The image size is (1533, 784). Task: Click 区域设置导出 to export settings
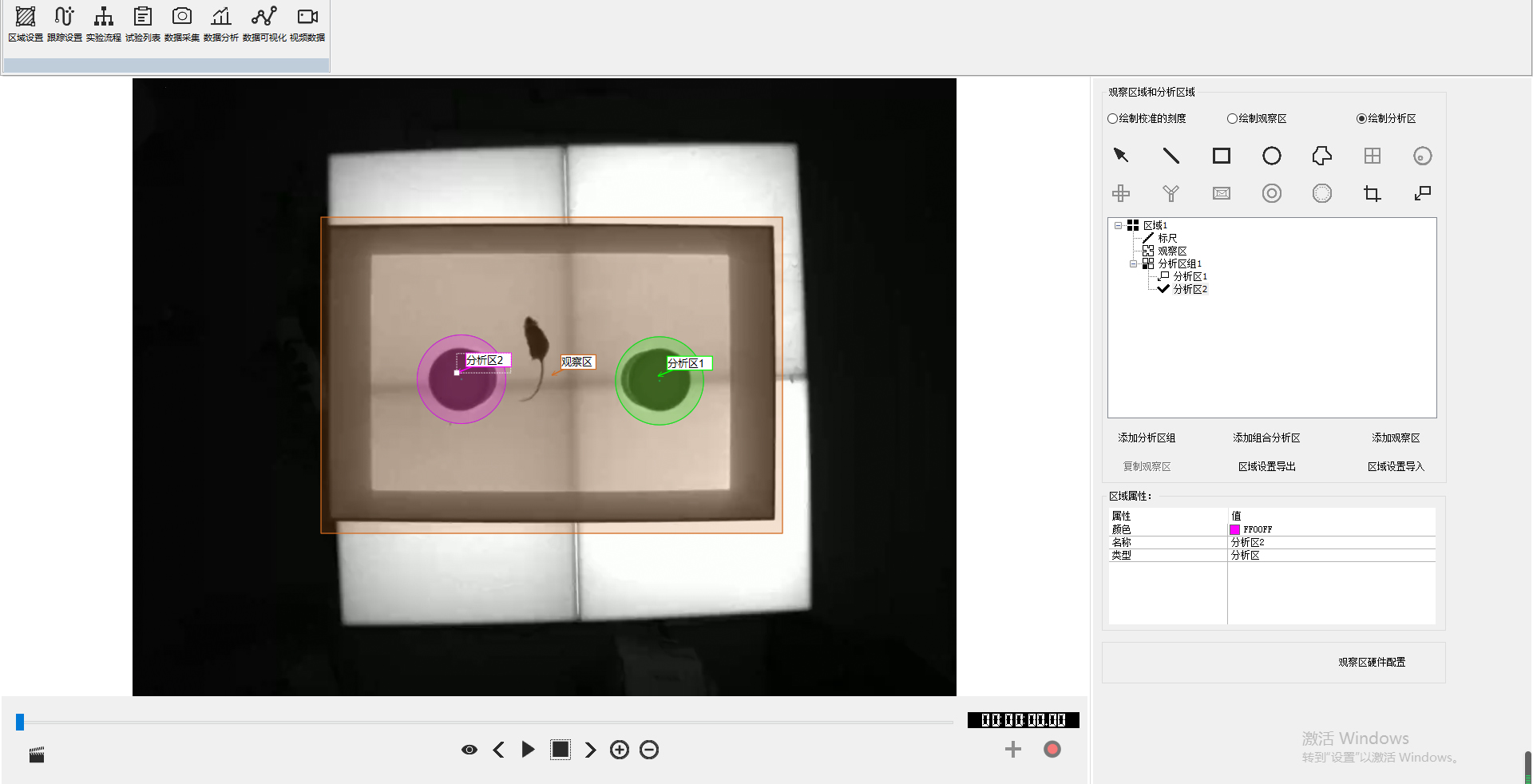coord(1266,466)
